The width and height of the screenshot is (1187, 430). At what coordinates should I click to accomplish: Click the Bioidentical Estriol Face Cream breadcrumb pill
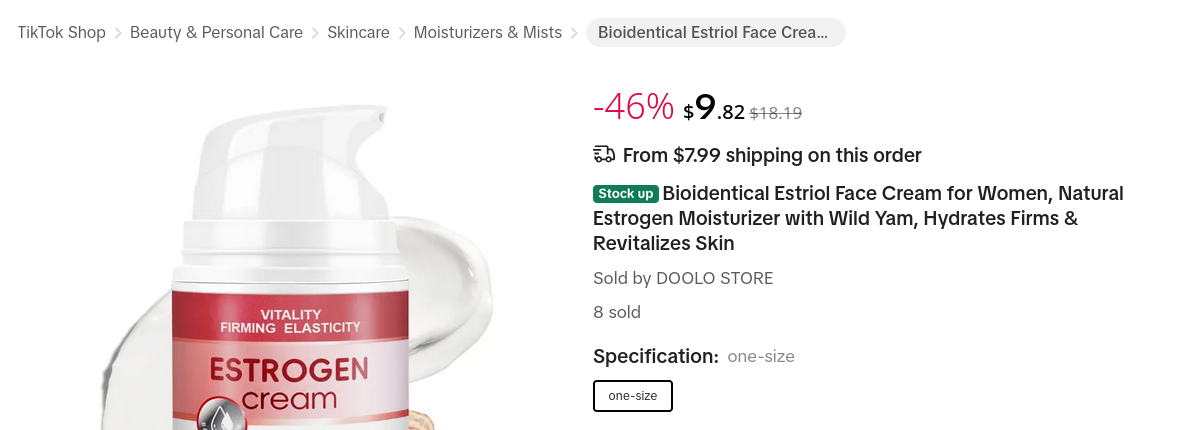pos(715,33)
